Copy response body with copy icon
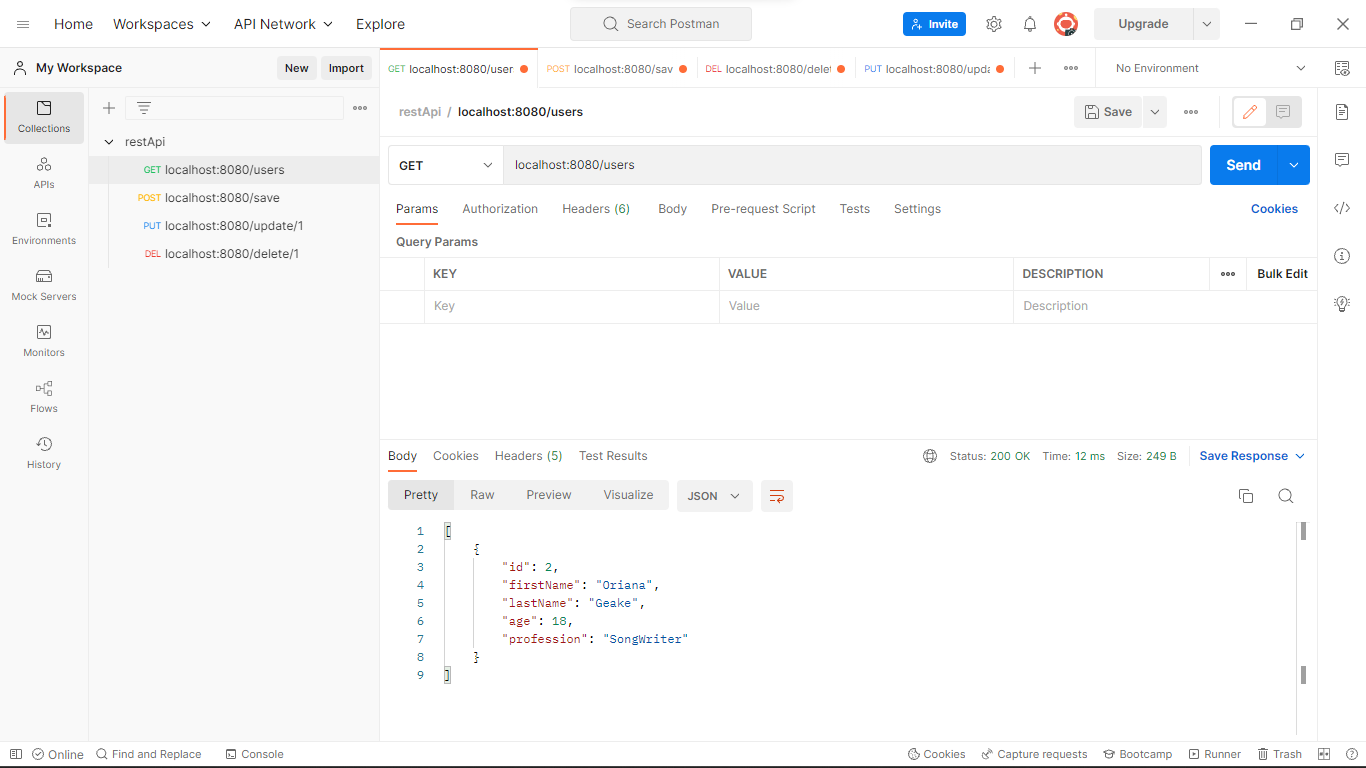This screenshot has width=1366, height=768. click(1246, 496)
